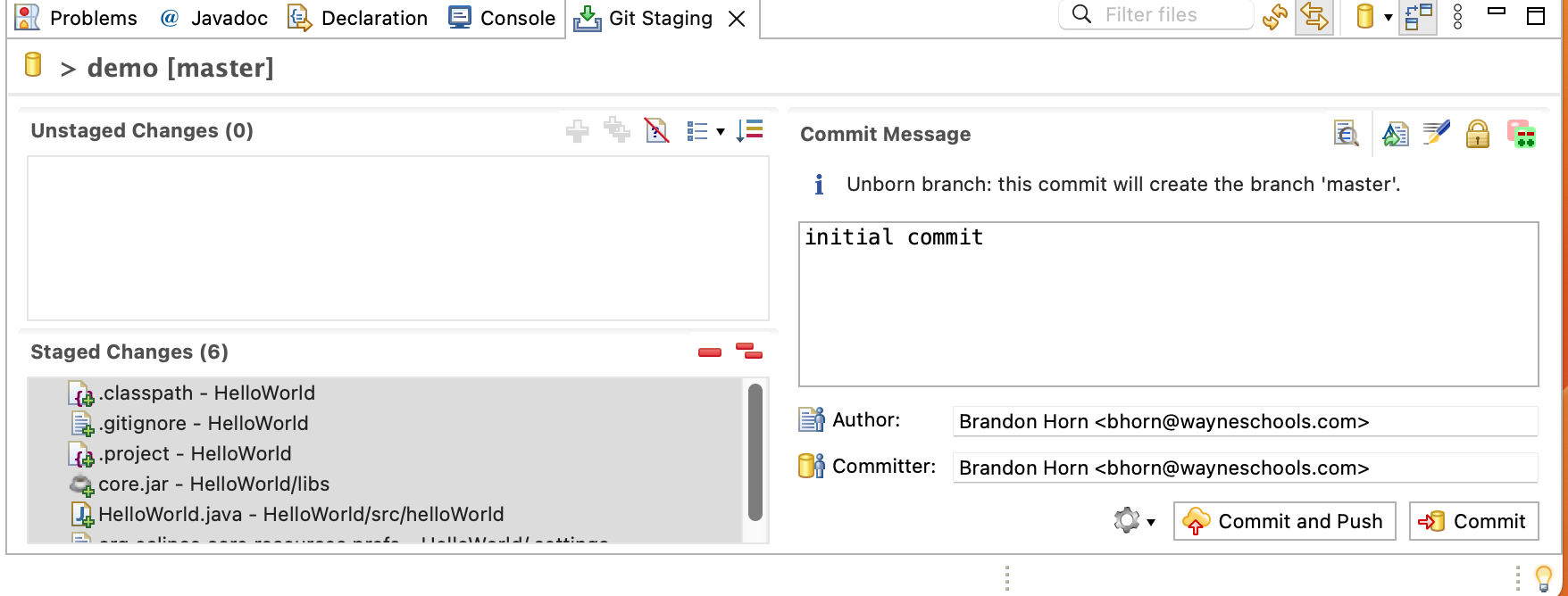Open the Problems tab

(x=78, y=18)
